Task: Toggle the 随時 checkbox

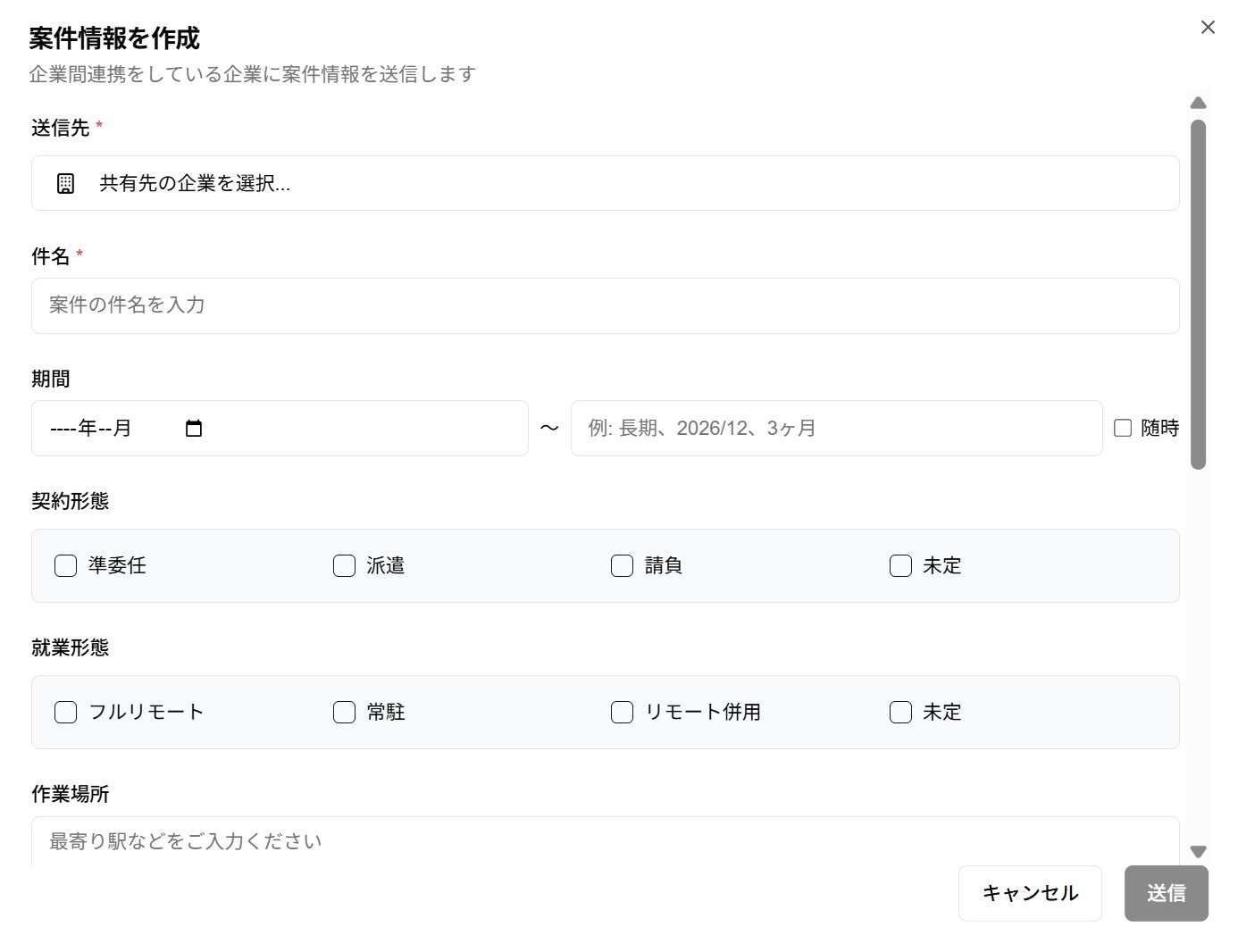Action: [1123, 429]
